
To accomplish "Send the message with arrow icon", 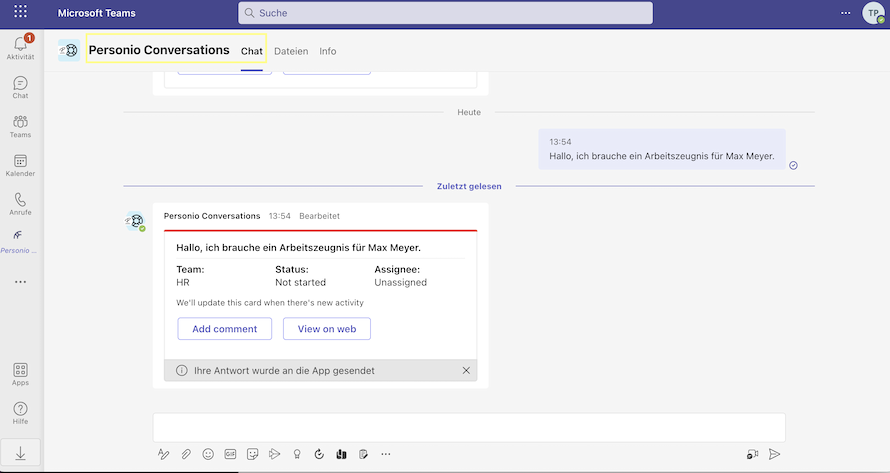I will (774, 454).
